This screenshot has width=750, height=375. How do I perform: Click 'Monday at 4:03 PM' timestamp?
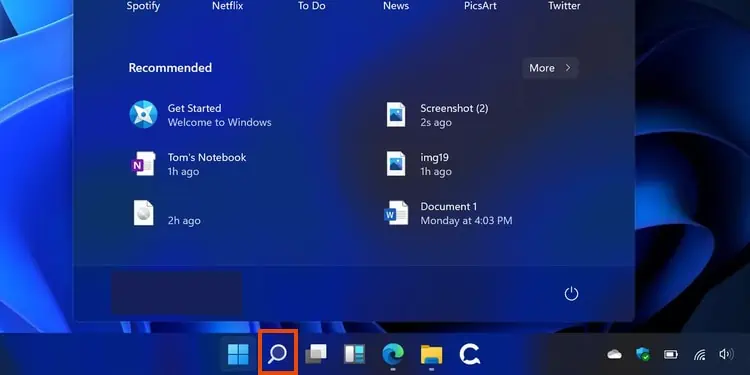click(x=466, y=221)
